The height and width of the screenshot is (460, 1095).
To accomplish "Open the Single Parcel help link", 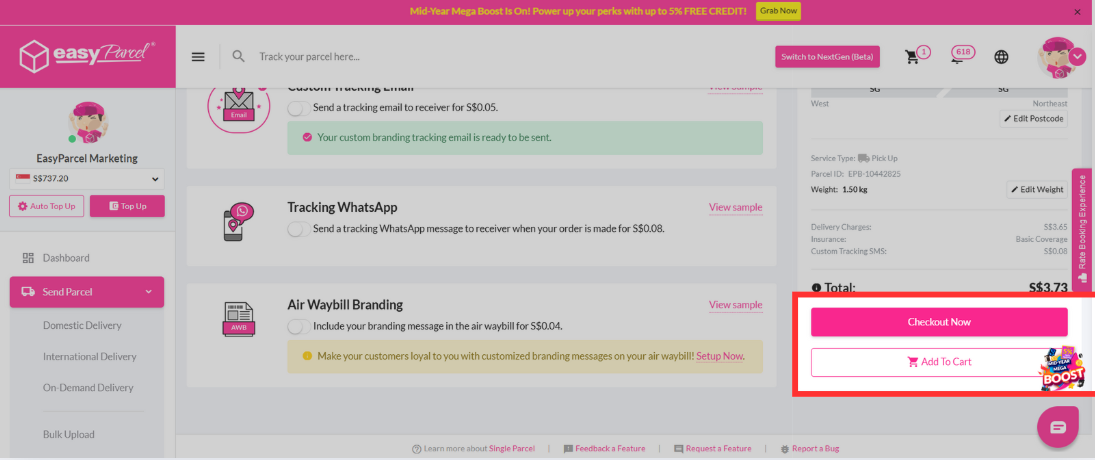I will [x=513, y=448].
